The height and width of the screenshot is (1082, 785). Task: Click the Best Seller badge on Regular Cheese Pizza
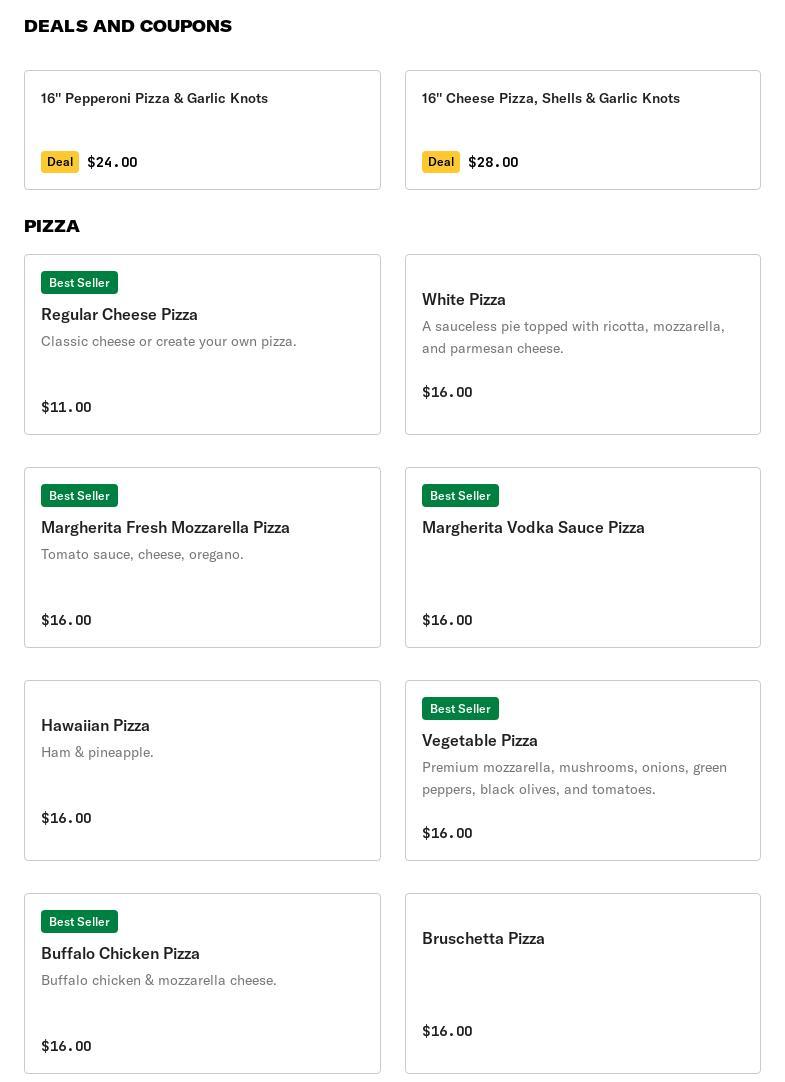[79, 283]
